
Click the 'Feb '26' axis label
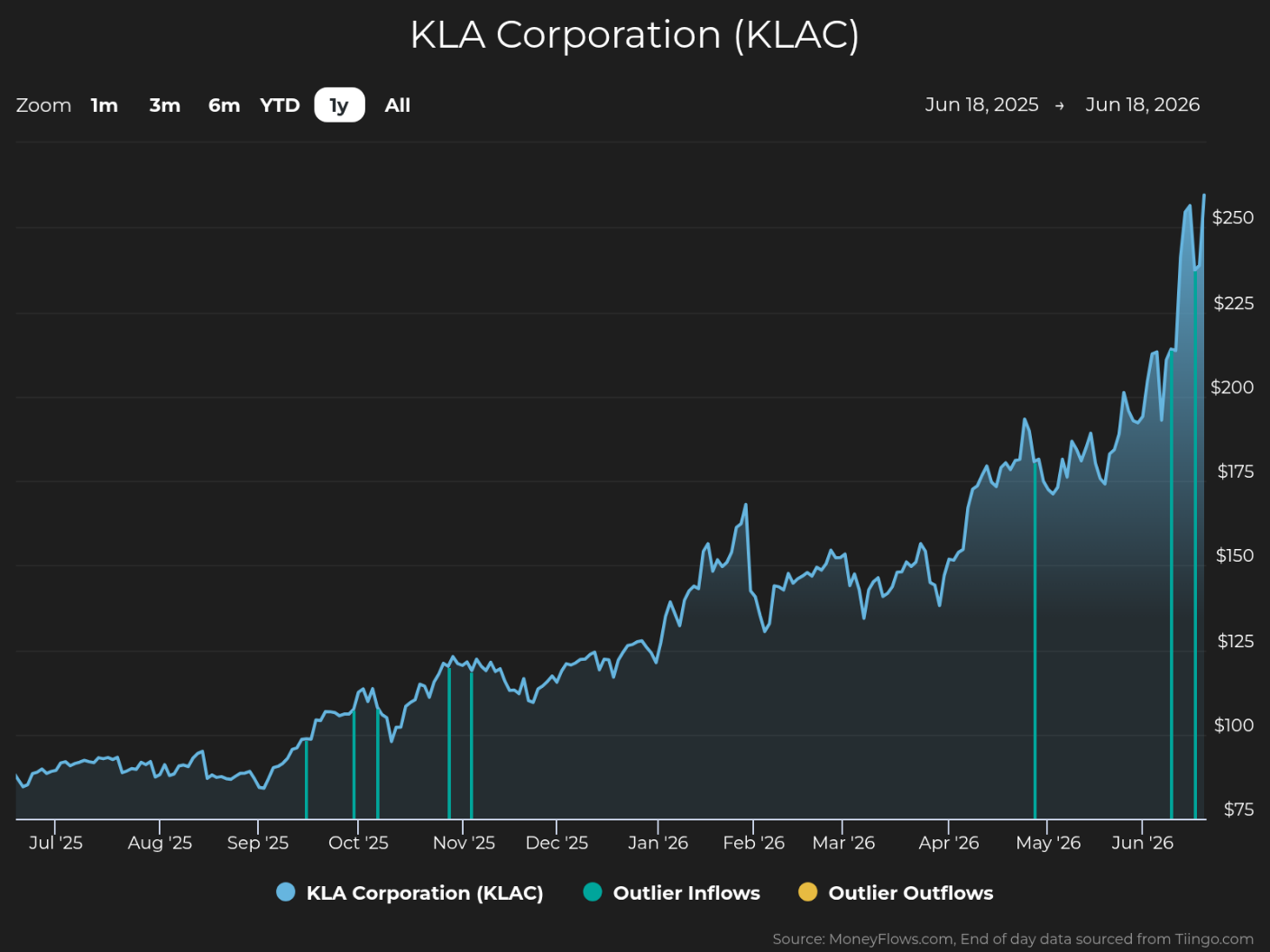[x=753, y=843]
